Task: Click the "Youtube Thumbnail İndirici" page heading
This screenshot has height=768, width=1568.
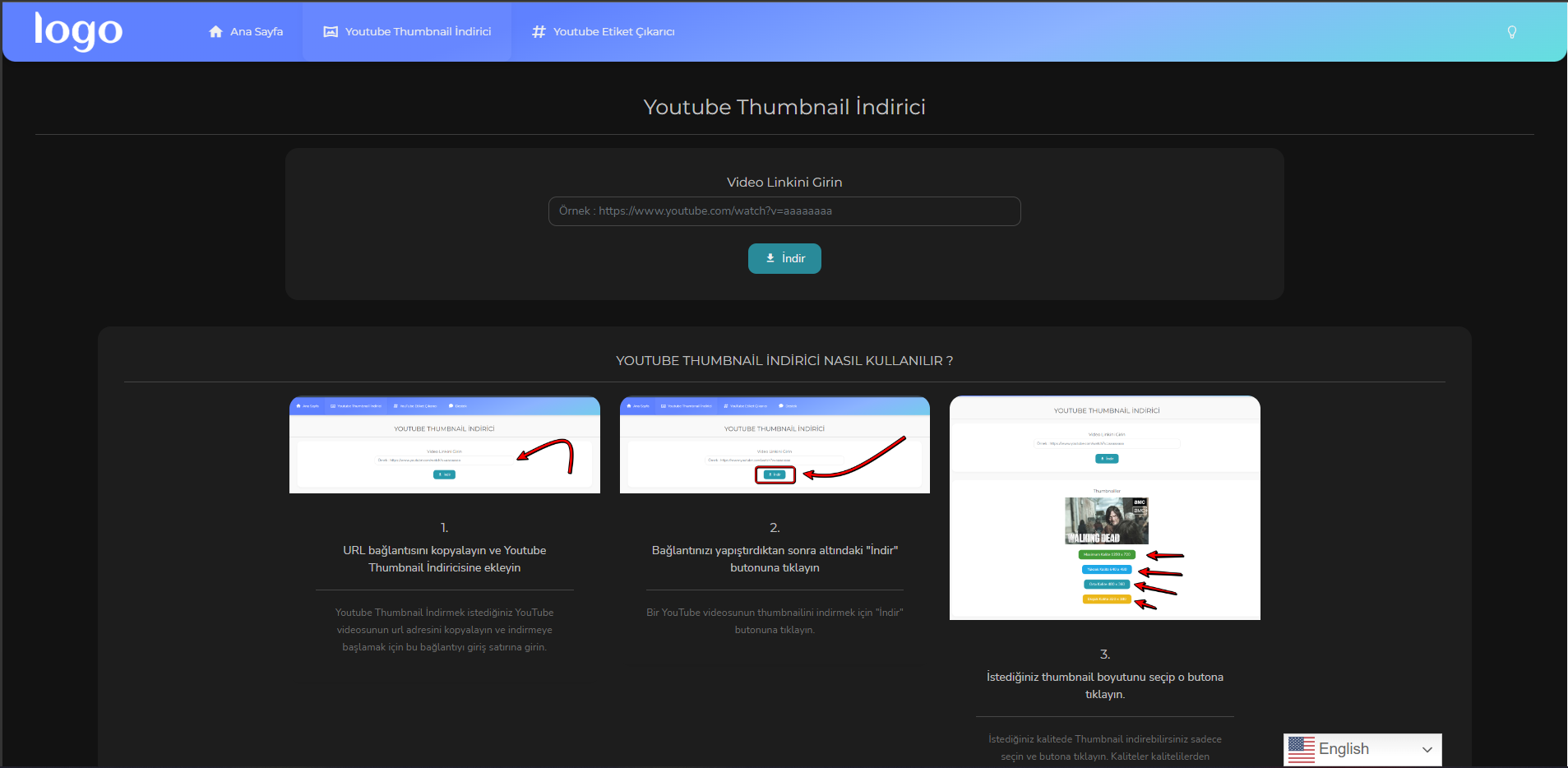Action: pyautogui.click(x=784, y=107)
